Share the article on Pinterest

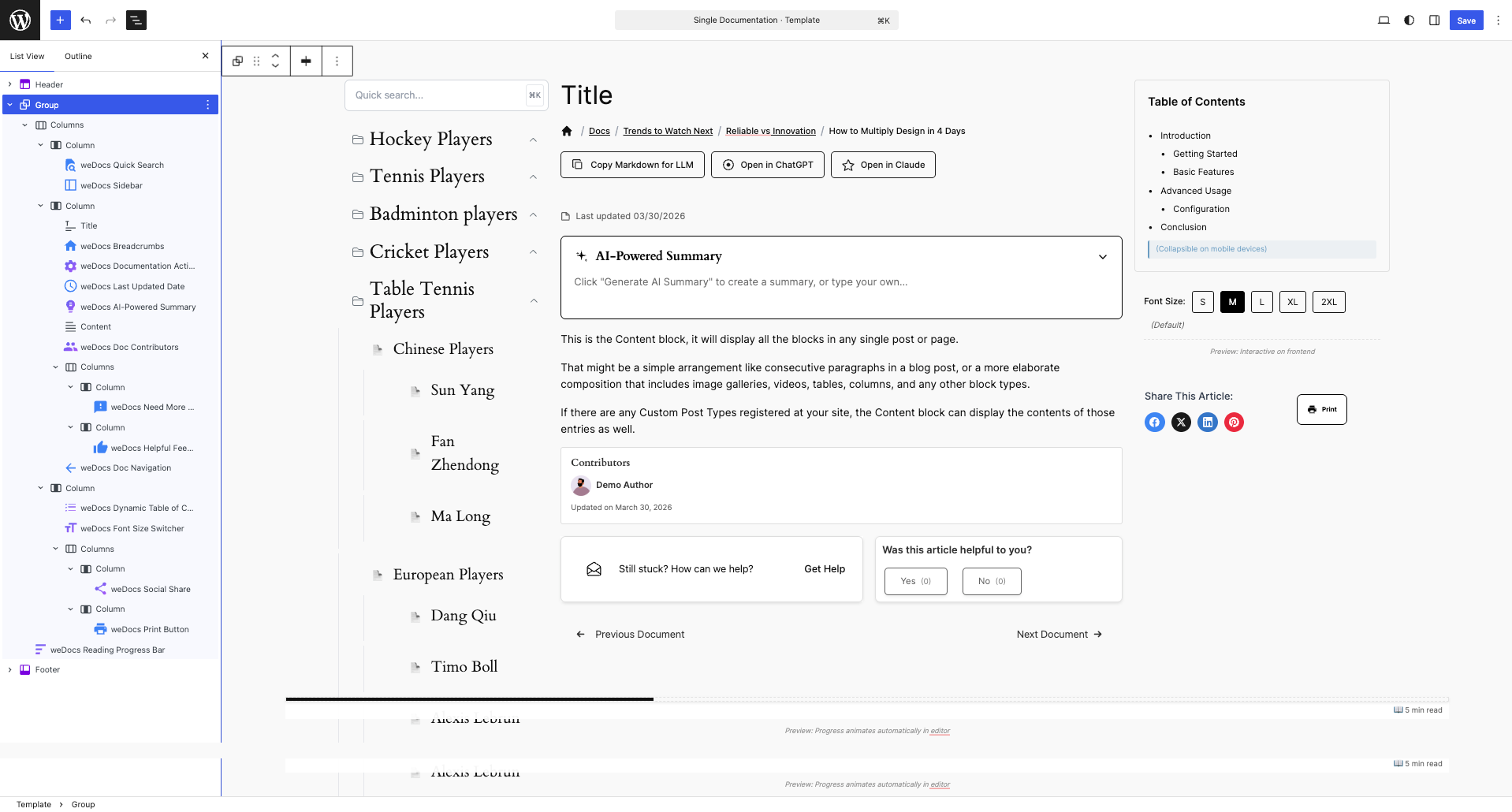[1234, 422]
